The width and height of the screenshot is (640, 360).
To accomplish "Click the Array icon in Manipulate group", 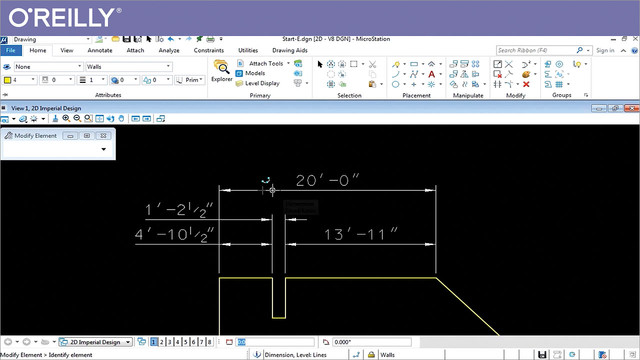I will pyautogui.click(x=476, y=64).
